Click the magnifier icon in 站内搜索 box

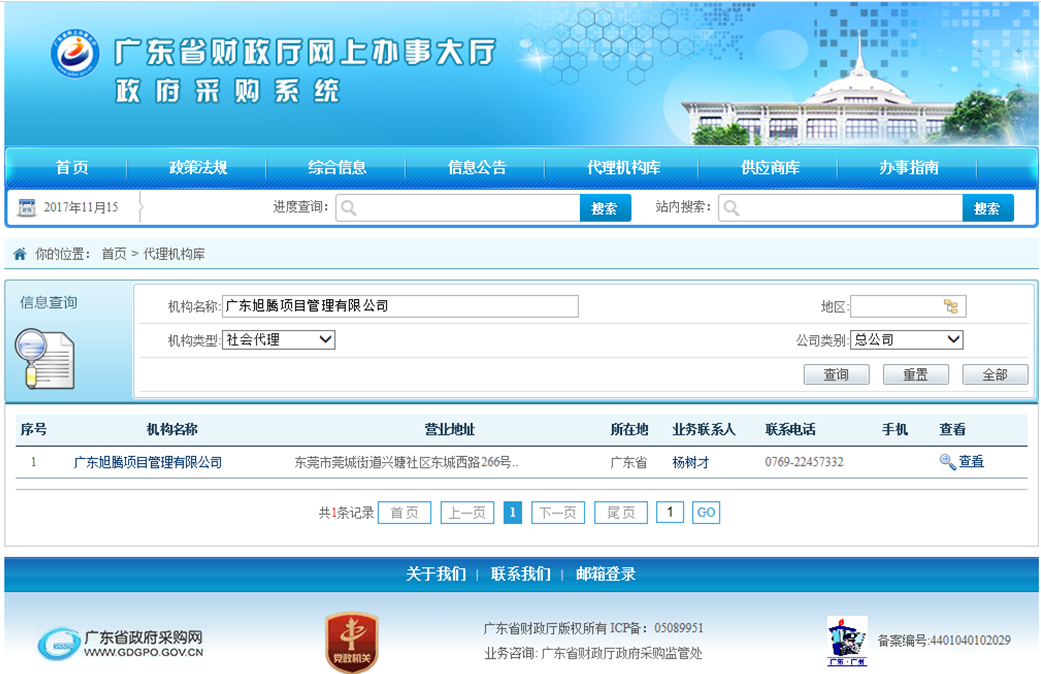[731, 209]
